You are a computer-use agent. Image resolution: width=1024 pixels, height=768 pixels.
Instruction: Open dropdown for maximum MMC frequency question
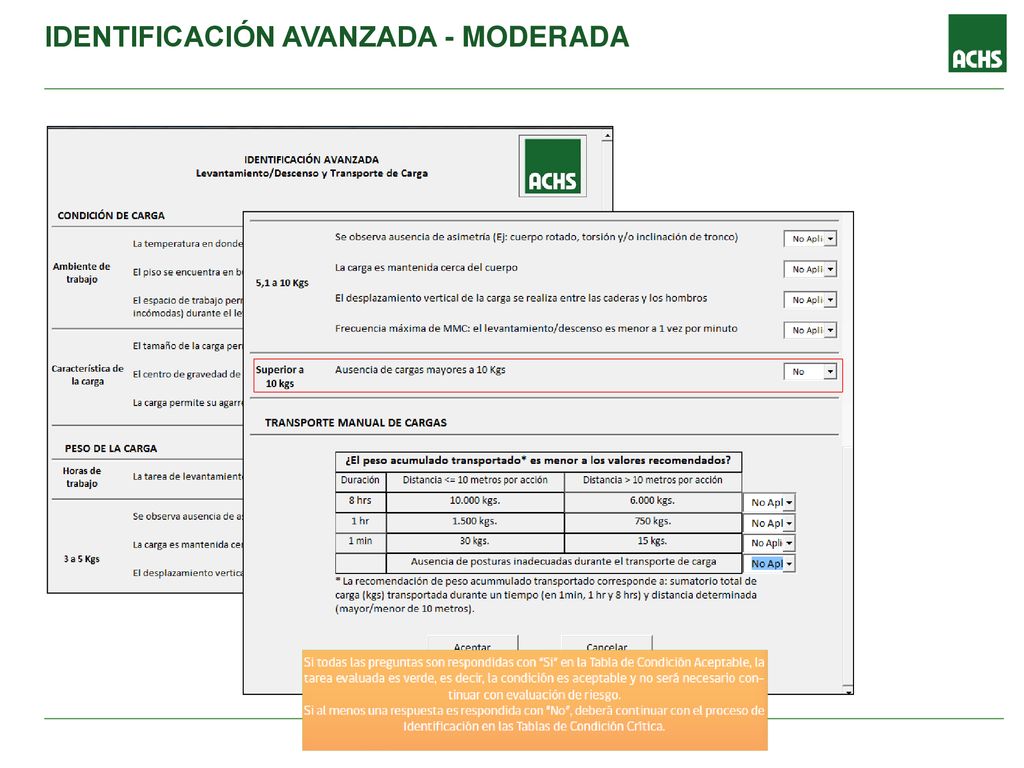click(810, 330)
